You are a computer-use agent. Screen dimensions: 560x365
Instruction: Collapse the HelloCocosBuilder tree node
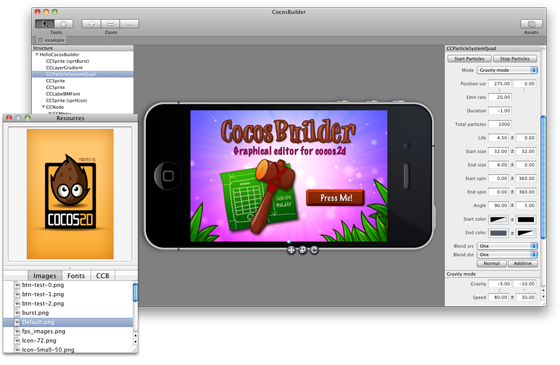[37, 55]
